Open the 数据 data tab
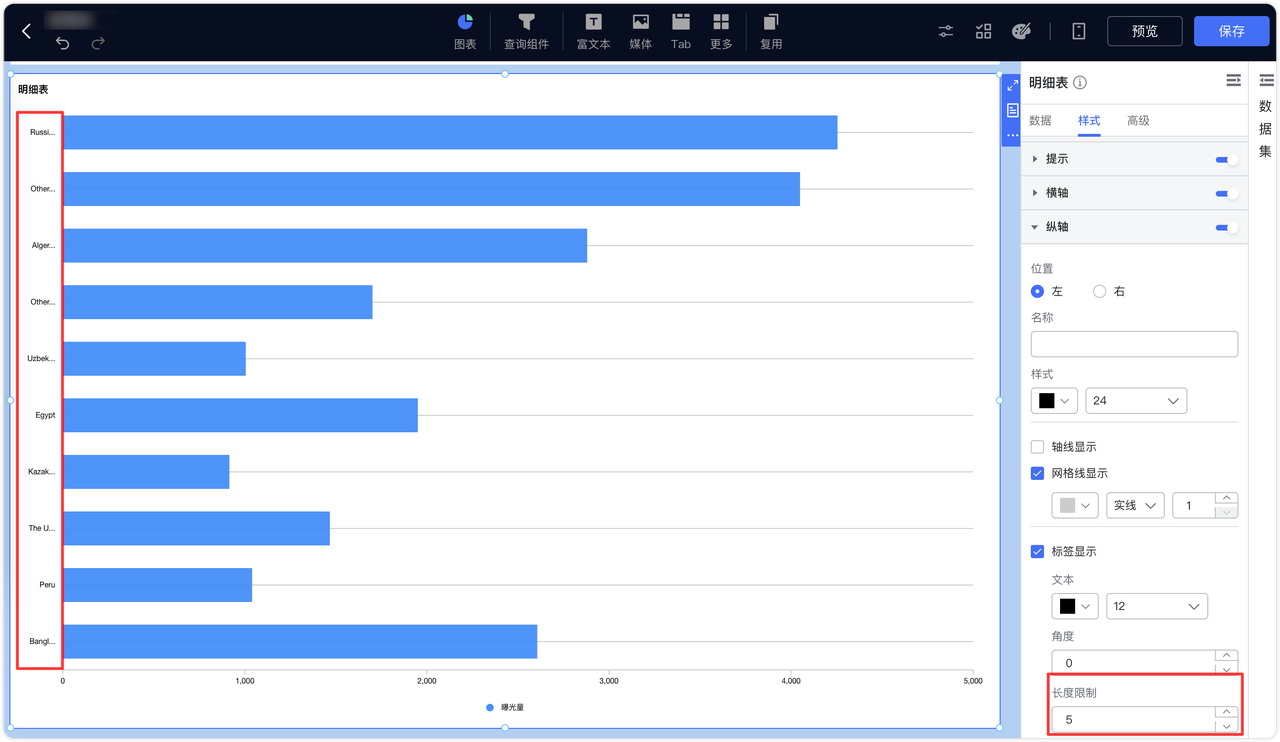Screen dimensions: 1280x742 click(1040, 120)
